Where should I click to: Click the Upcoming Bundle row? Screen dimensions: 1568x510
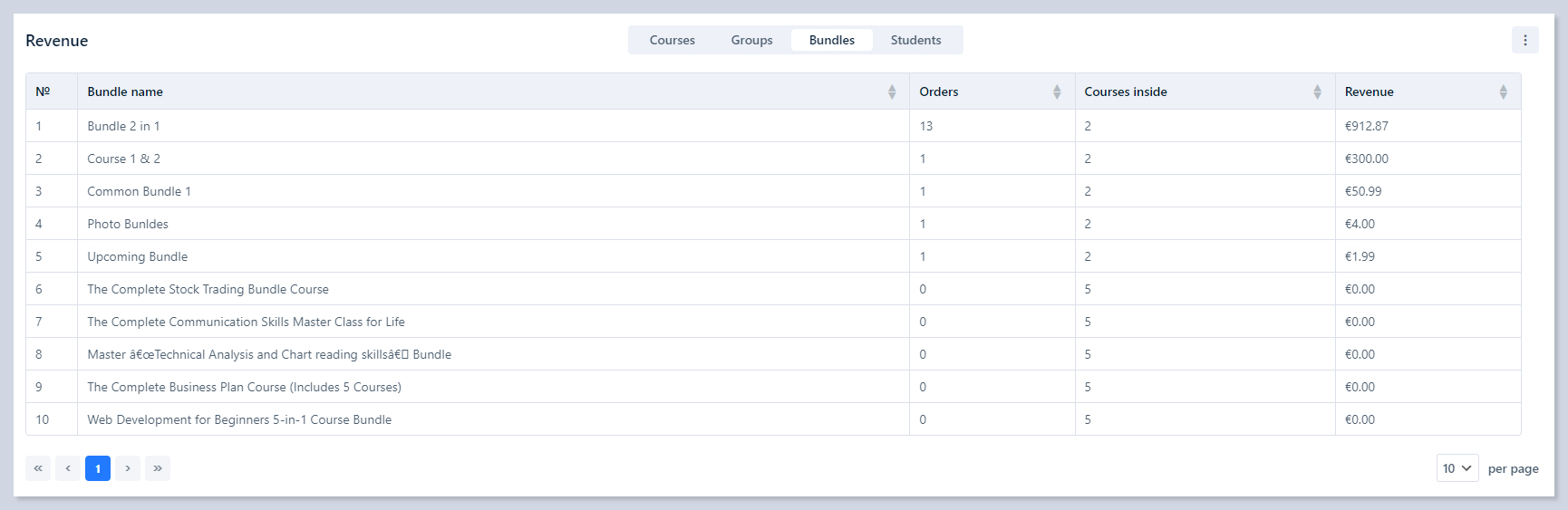tap(137, 256)
